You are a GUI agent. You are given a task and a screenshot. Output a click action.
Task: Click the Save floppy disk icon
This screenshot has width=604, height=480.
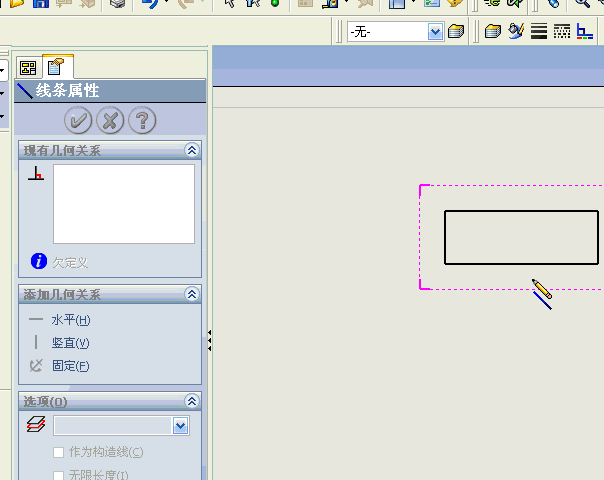40,3
